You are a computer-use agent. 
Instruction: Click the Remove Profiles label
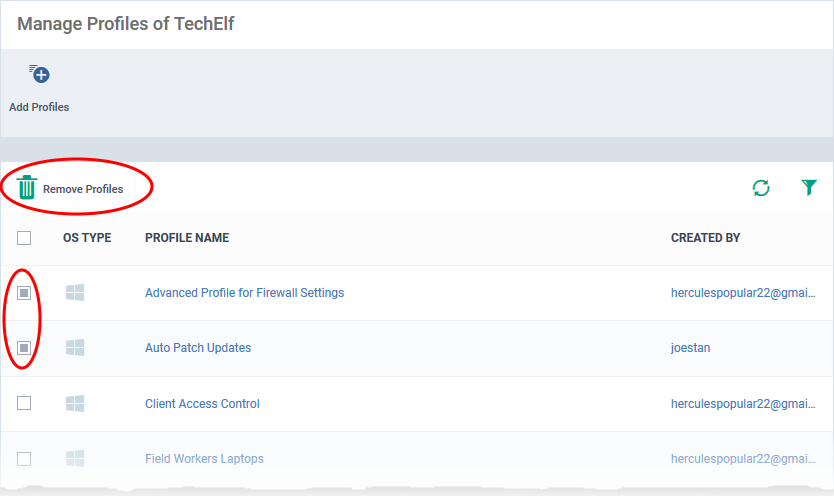(x=83, y=189)
